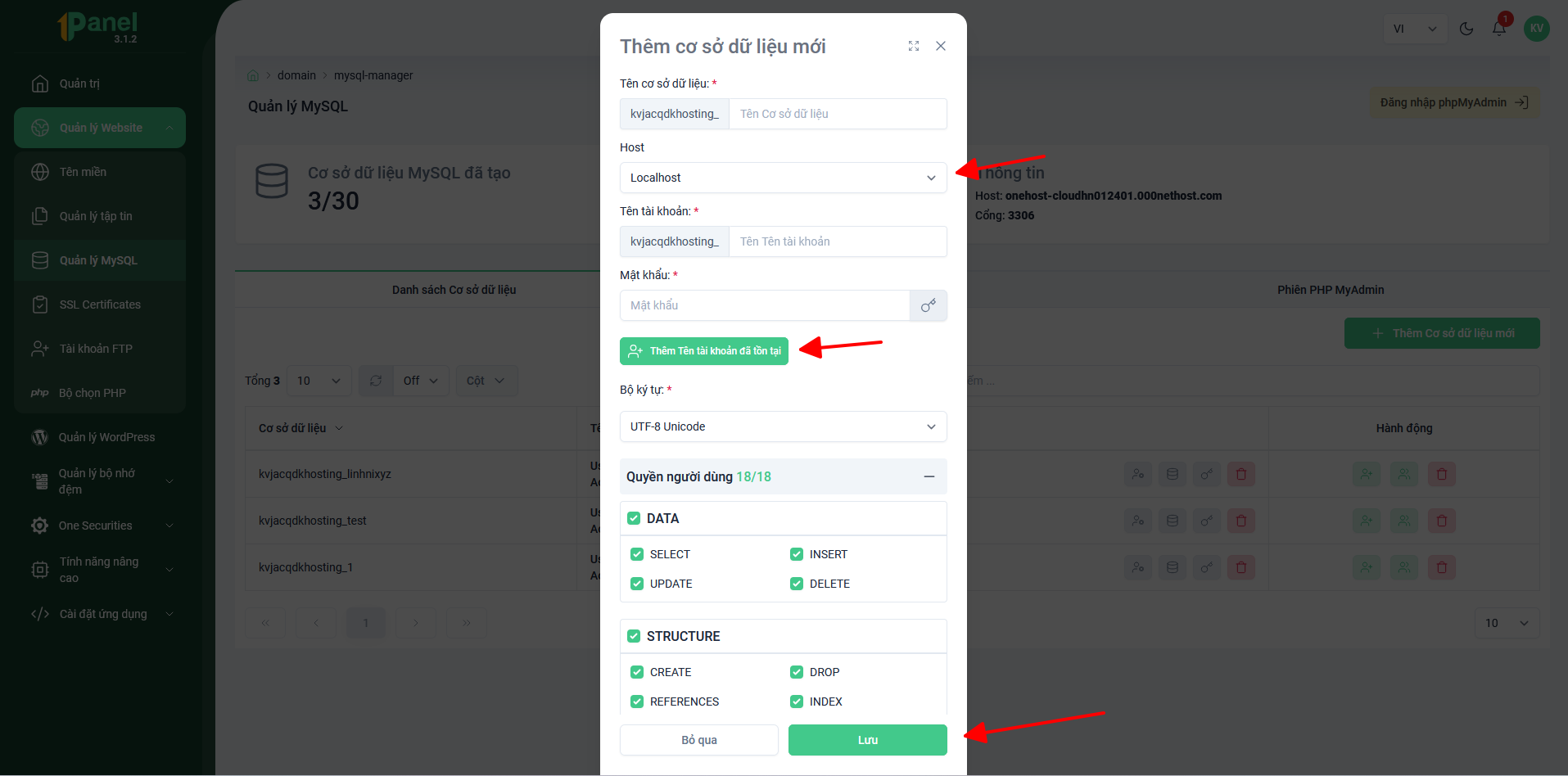Open notifications bell icon
Viewport: 1568px width, 776px height.
click(x=1499, y=29)
